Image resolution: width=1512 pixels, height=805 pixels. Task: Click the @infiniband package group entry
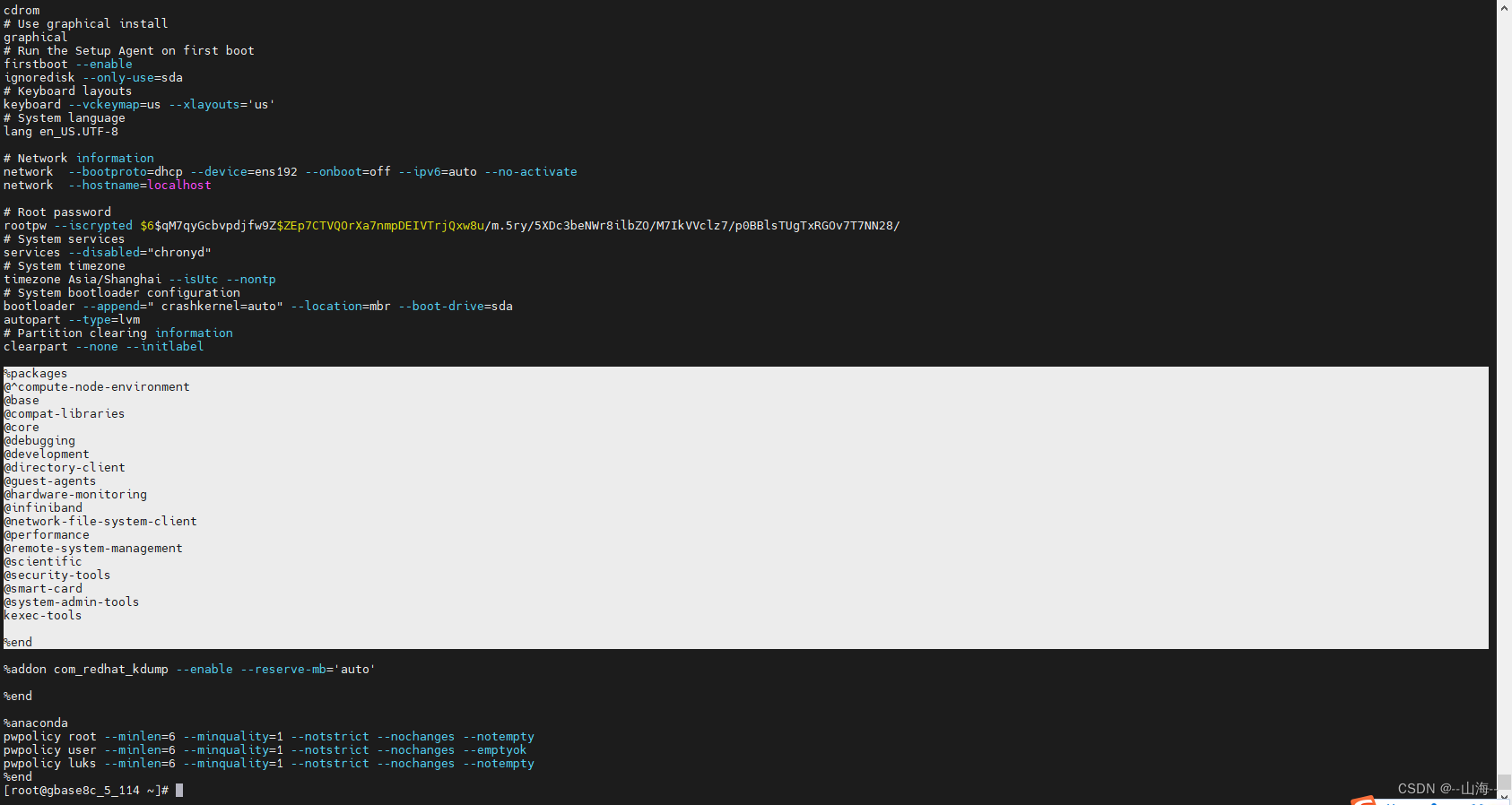coord(43,508)
